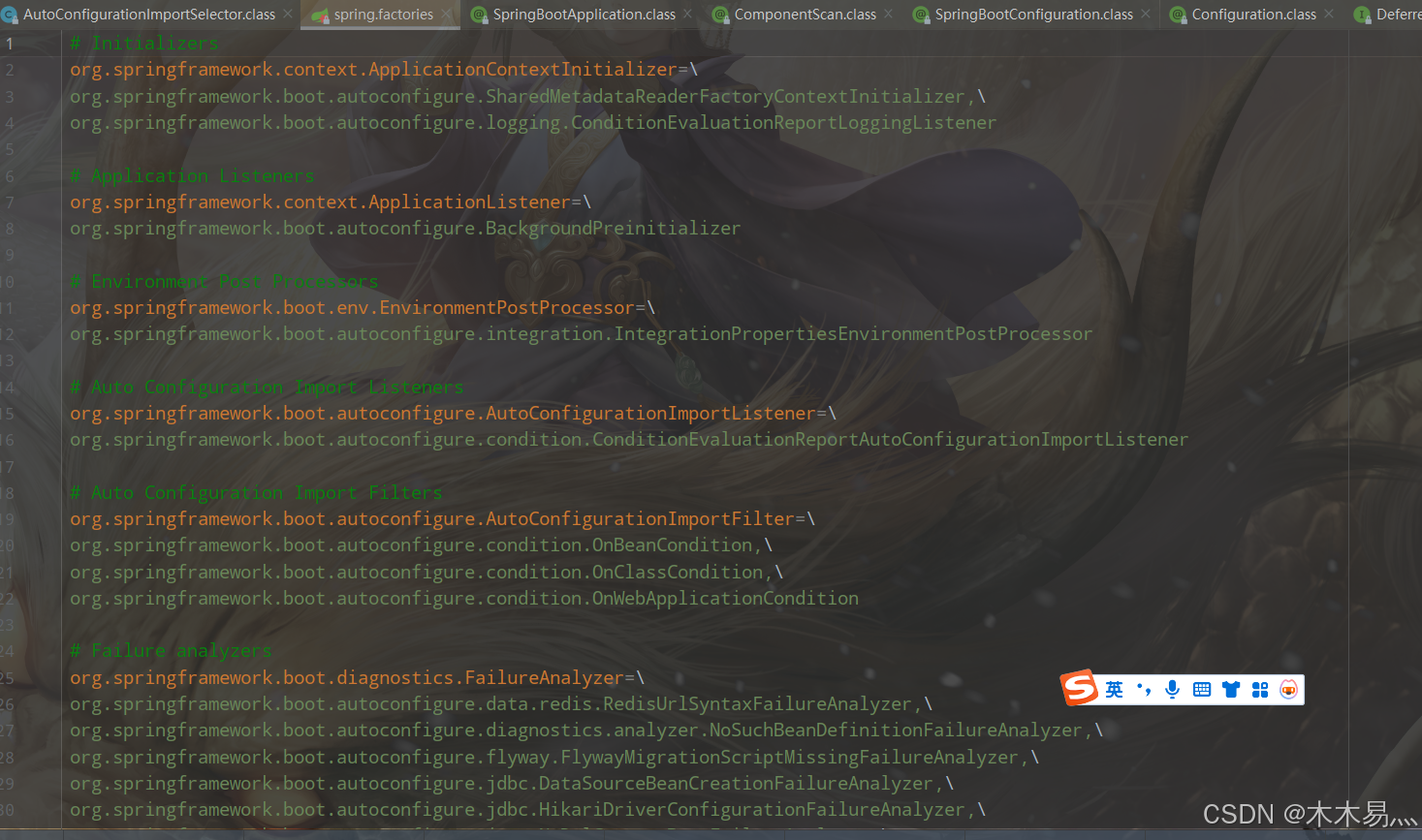Click the FlywayMigrationScriptMissingFailureAnalyzer line
The image size is (1422, 840).
tap(554, 758)
